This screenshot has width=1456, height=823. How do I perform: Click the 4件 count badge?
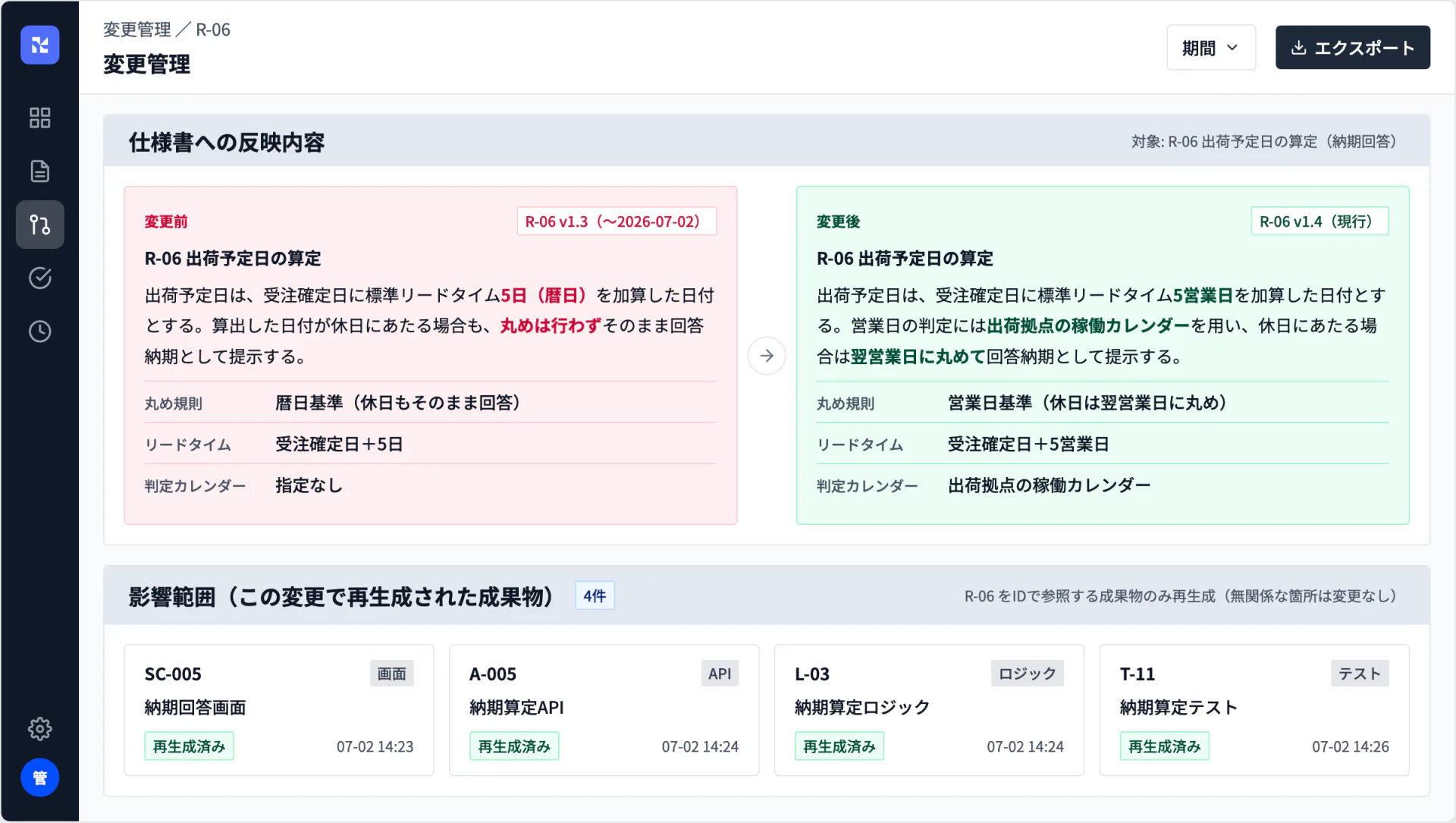pyautogui.click(x=595, y=596)
